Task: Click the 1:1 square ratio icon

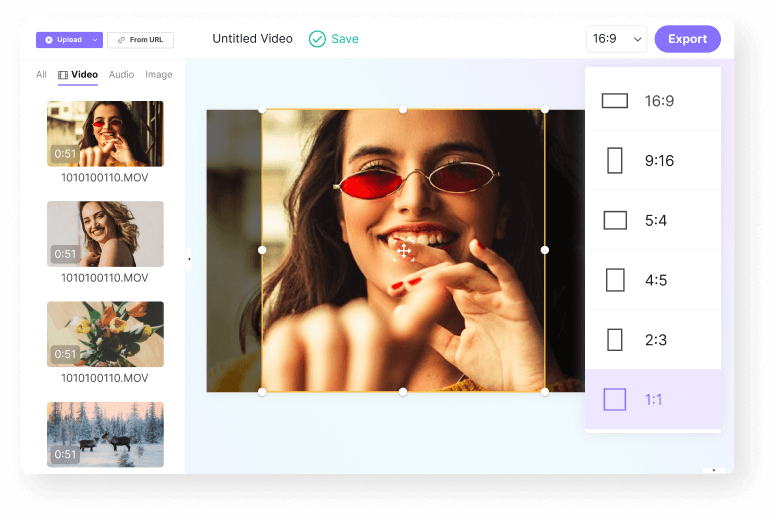Action: coord(614,400)
